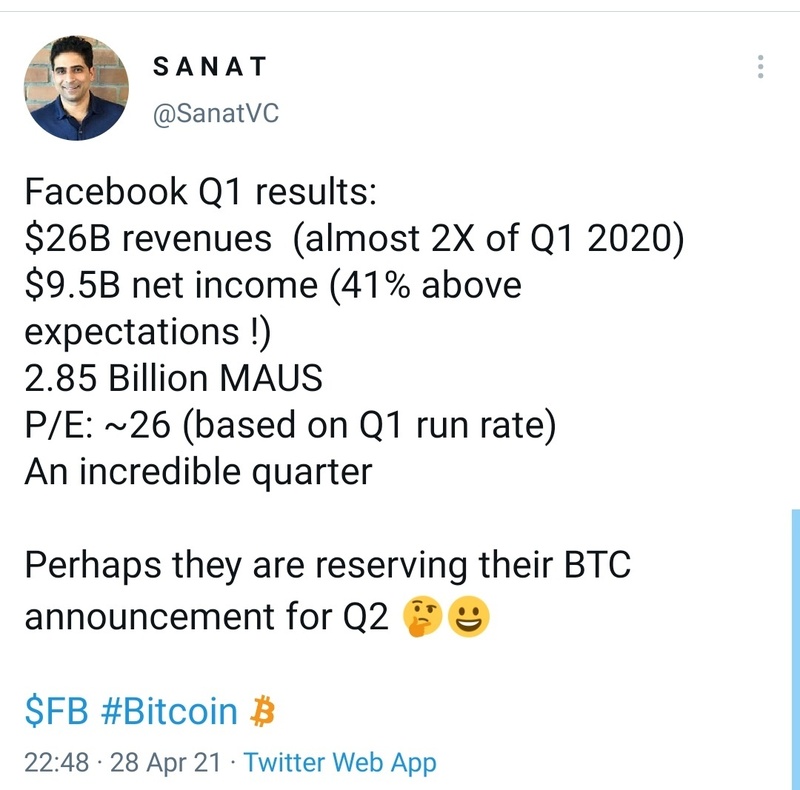800x790 pixels.
Task: Click the SANAT display name
Action: pyautogui.click(x=210, y=67)
